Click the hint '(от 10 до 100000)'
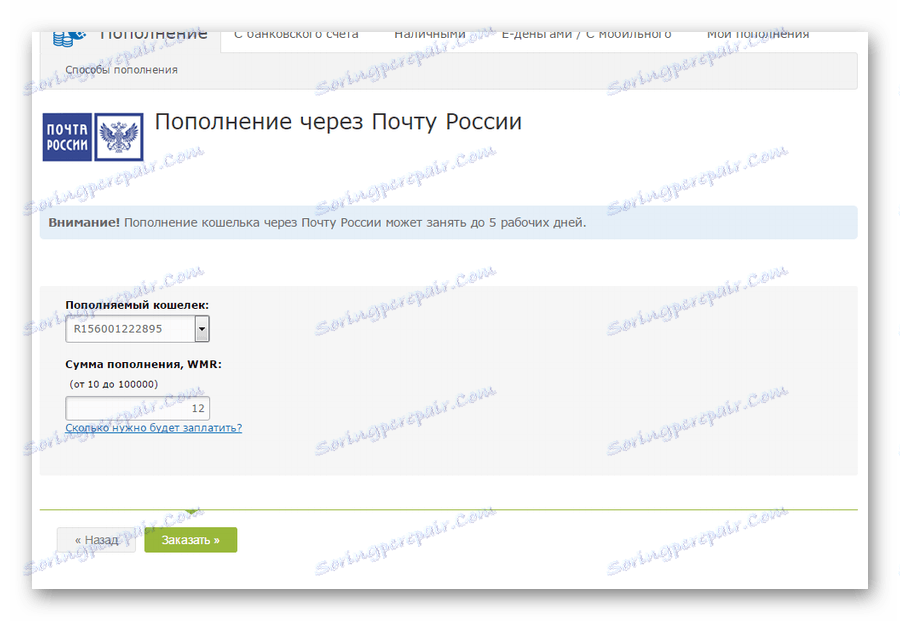This screenshot has height=621, width=900. (x=114, y=384)
